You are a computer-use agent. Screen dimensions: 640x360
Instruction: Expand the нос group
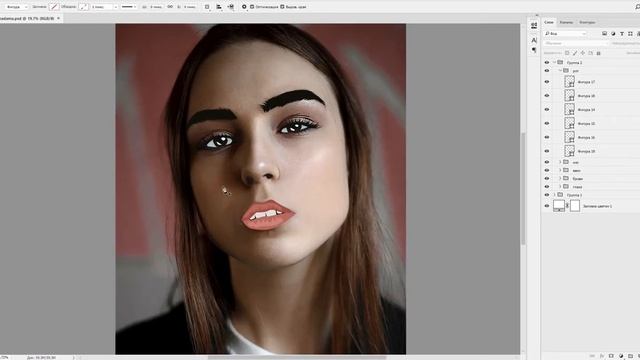pyautogui.click(x=560, y=162)
